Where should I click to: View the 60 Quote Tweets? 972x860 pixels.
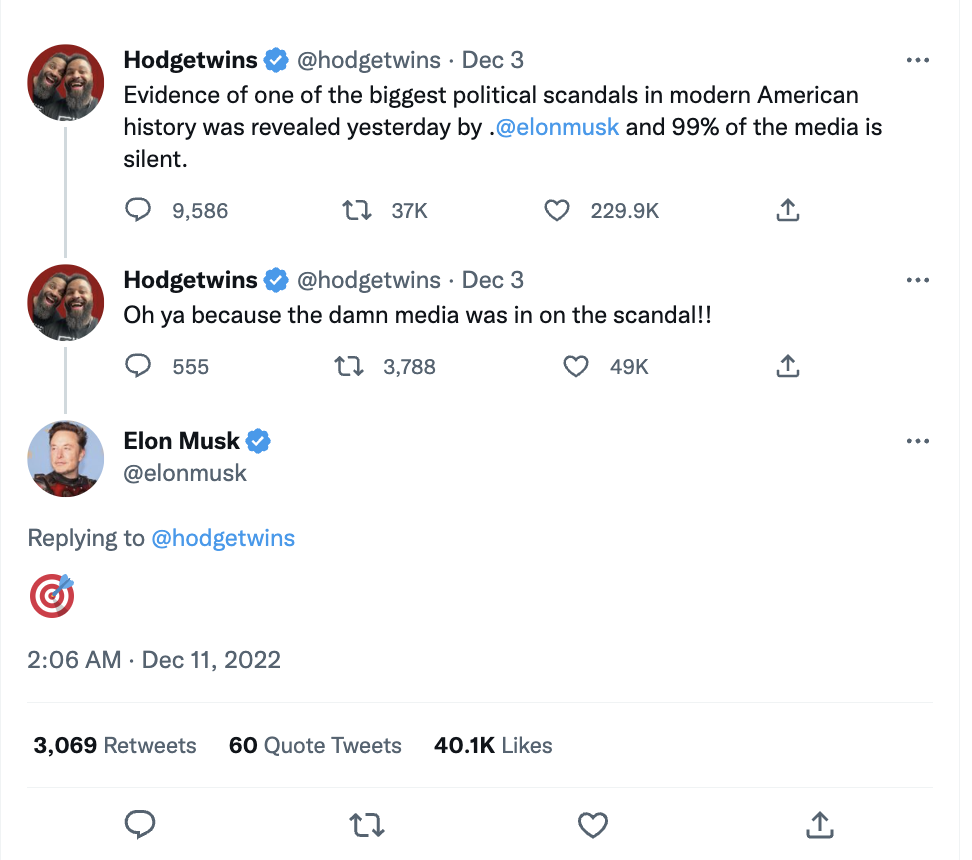click(x=315, y=745)
